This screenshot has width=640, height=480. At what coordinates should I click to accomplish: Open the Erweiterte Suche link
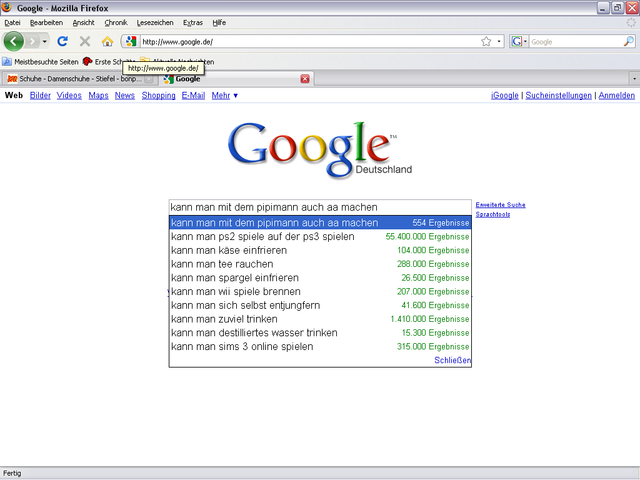tap(500, 205)
